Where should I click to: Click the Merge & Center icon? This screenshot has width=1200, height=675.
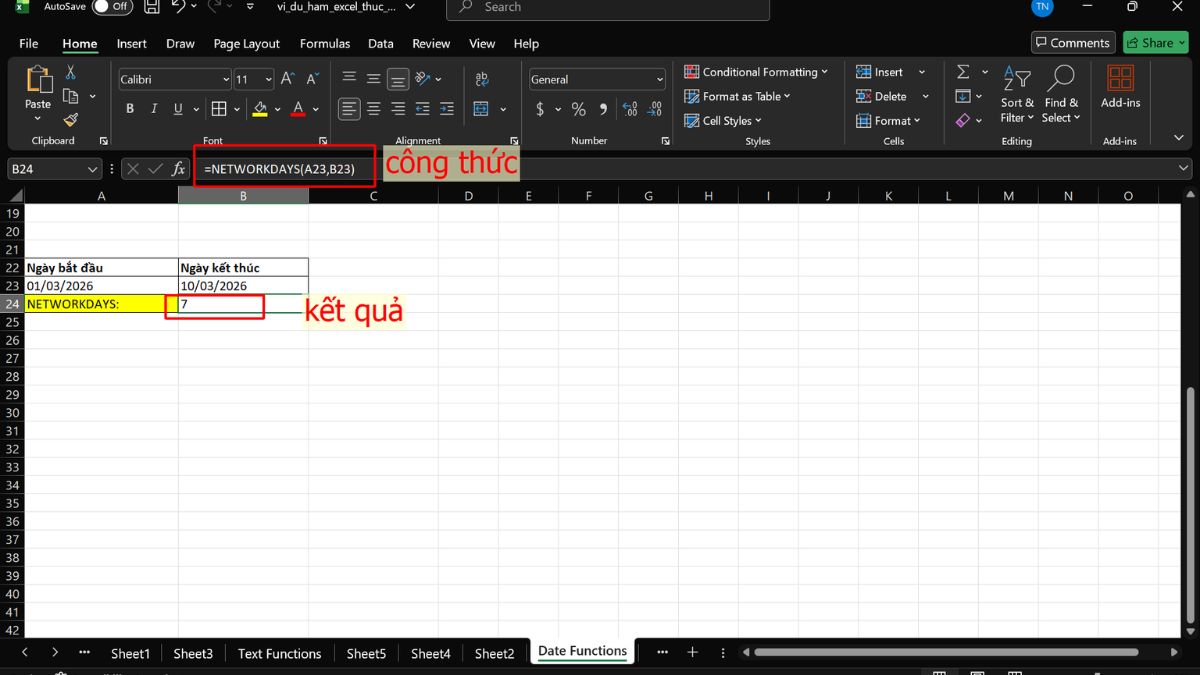(x=481, y=109)
